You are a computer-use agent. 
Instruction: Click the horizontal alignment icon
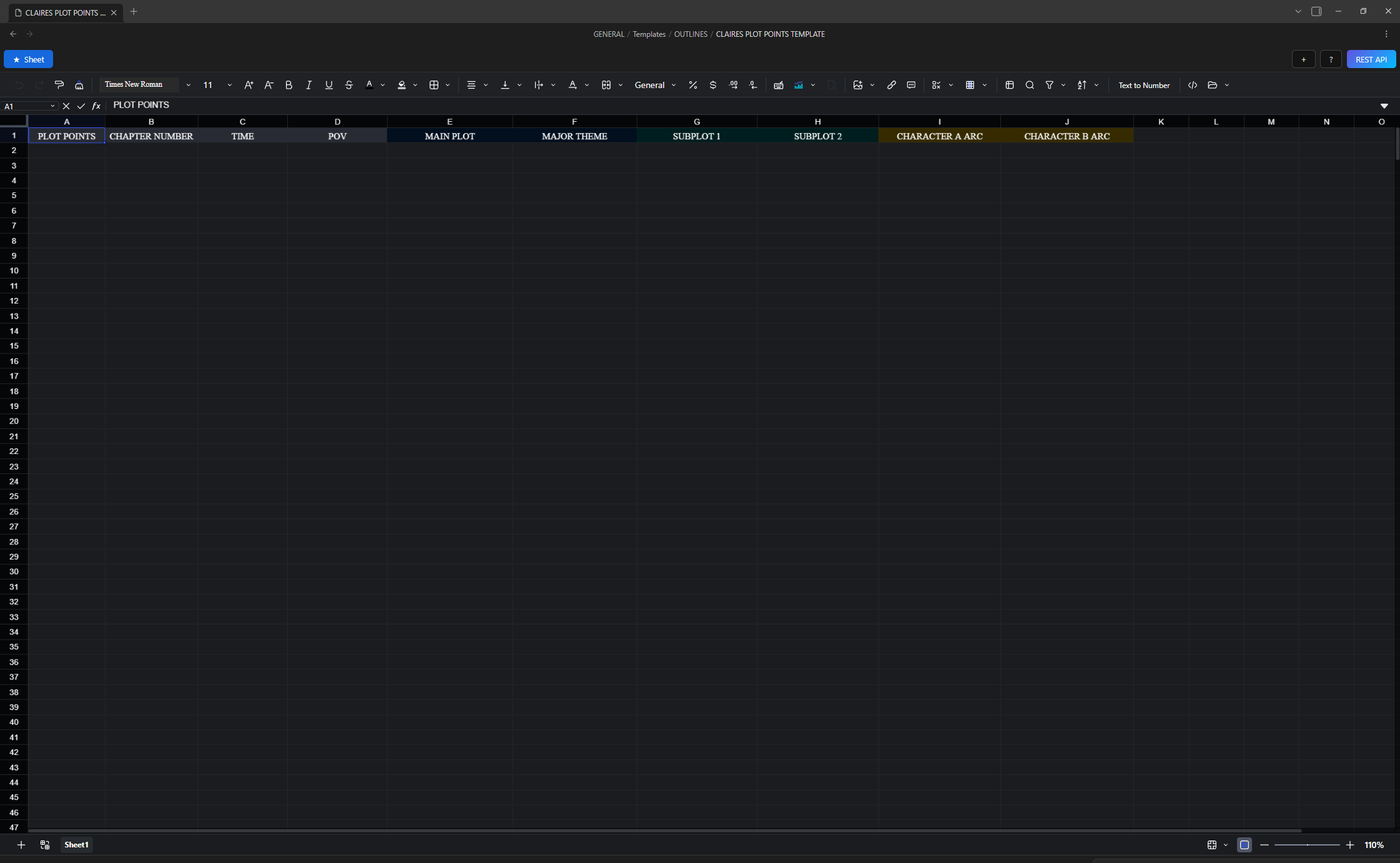pyautogui.click(x=471, y=85)
